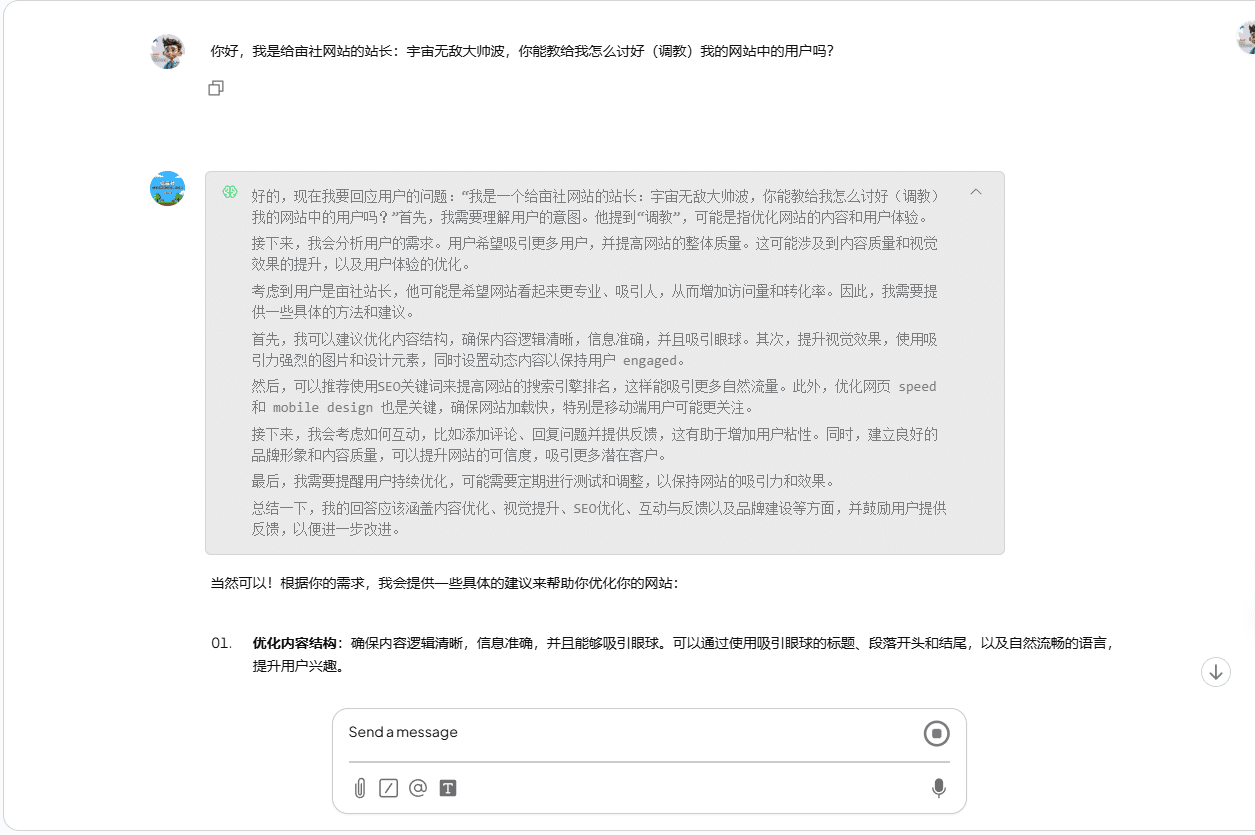Open the partially visible top-right avatar

pyautogui.click(x=1246, y=38)
